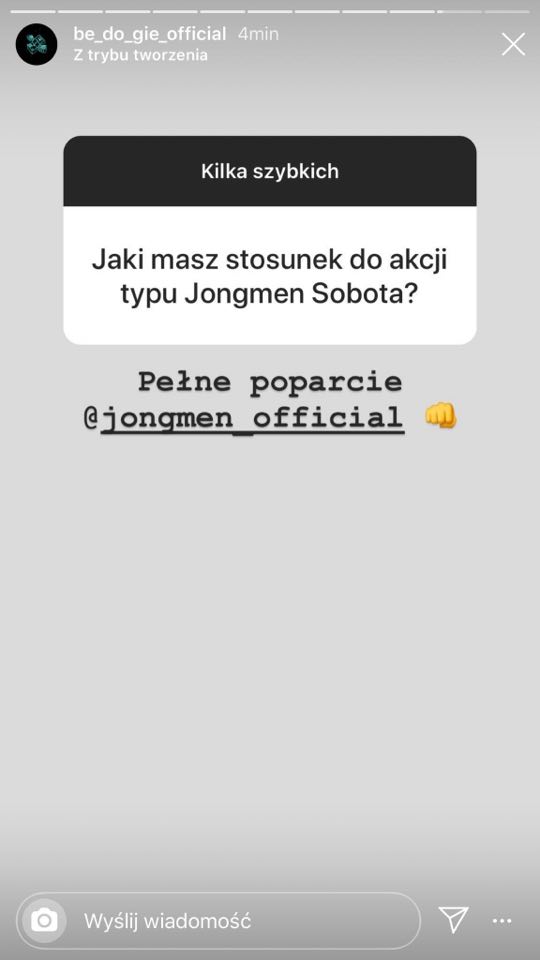Select the second story progress segment

pyautogui.click(x=80, y=11)
